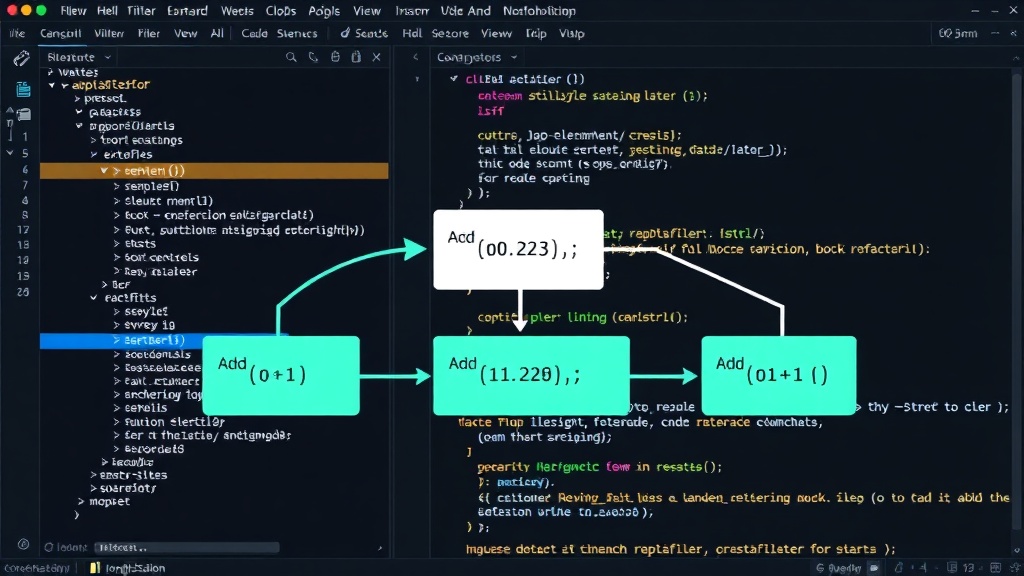Open the 'Sleatate' sidebar dropdown arrow
Image resolution: width=1024 pixels, height=576 pixels.
[108, 57]
